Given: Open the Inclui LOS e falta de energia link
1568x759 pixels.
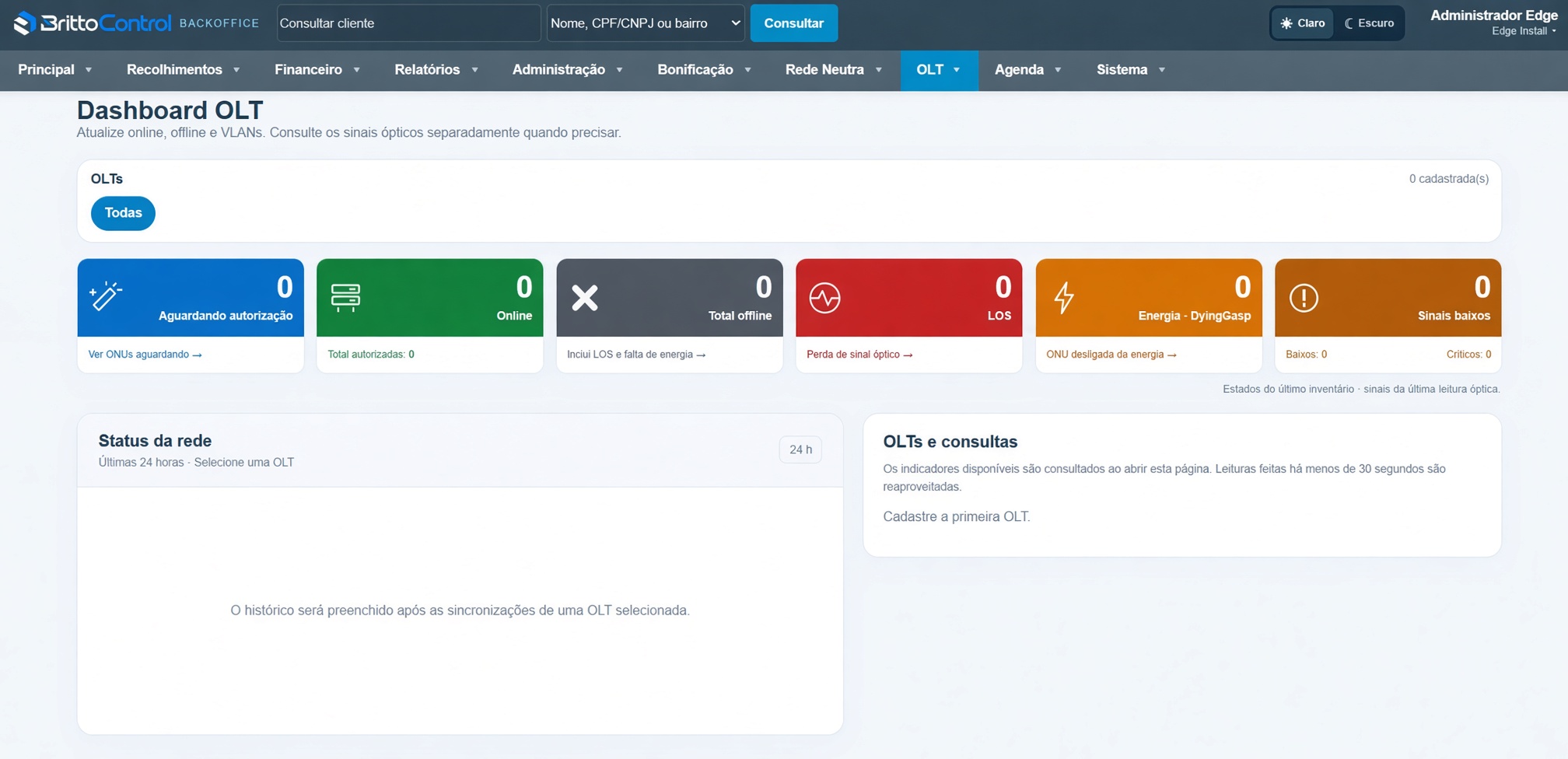Looking at the screenshot, I should click(636, 355).
